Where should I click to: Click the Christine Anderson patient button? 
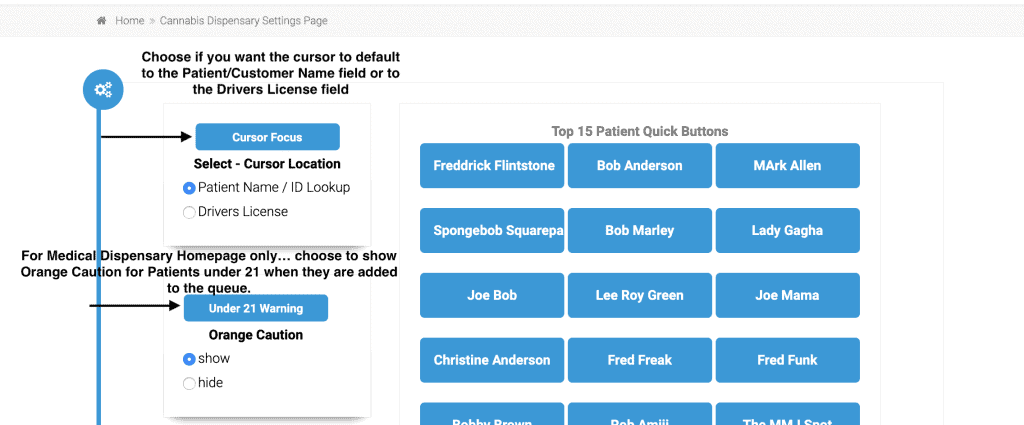click(492, 360)
